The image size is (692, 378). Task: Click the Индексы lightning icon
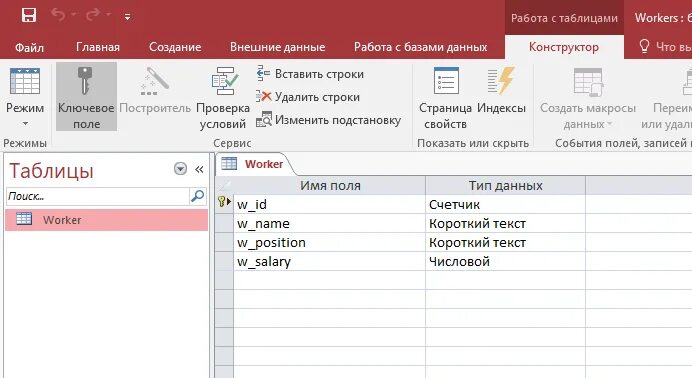point(501,81)
